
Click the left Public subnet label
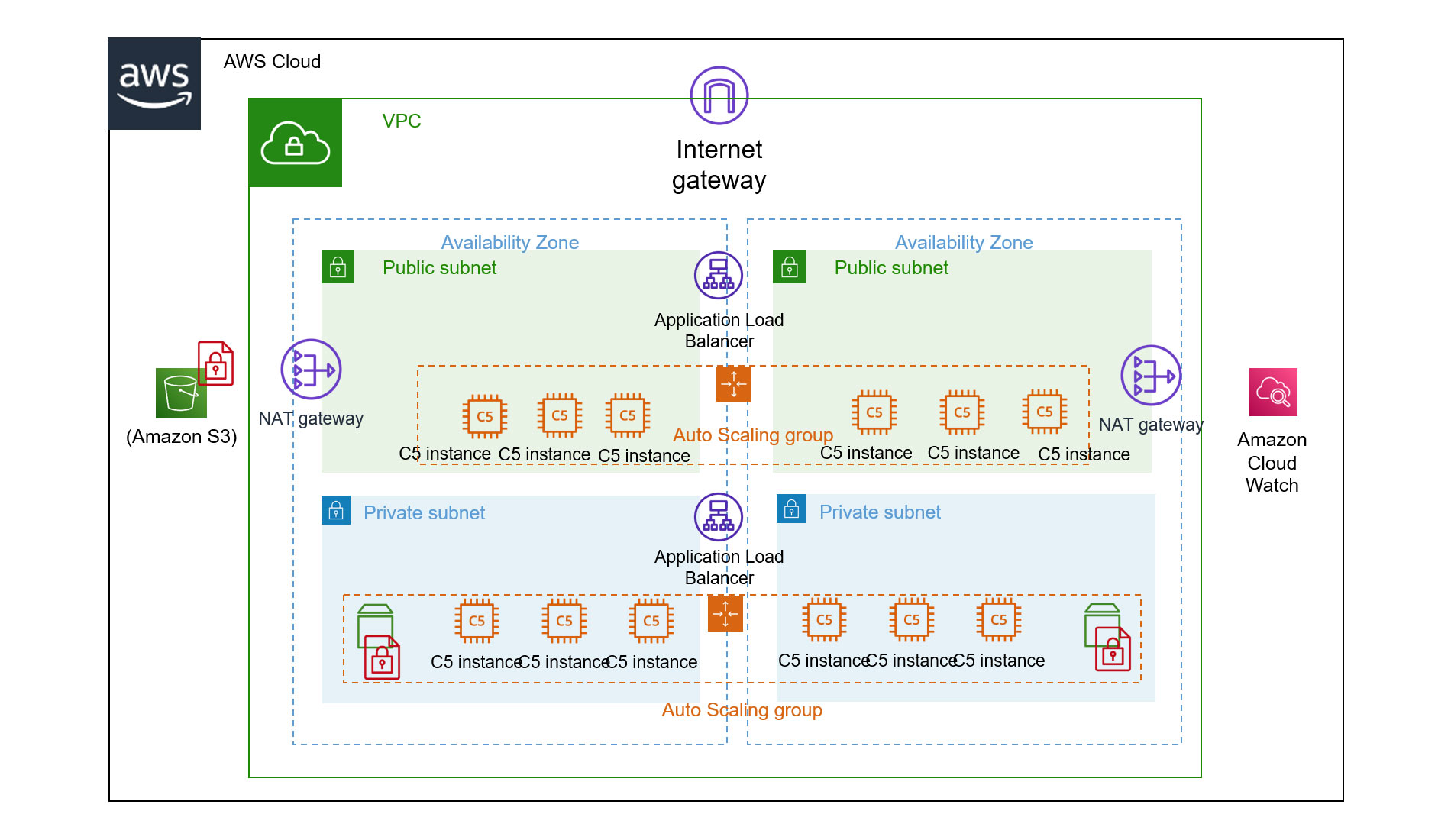tap(439, 267)
